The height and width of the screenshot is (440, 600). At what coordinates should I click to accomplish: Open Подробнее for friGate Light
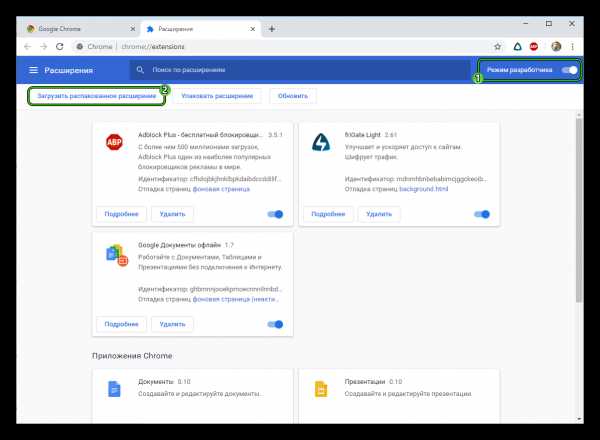tap(328, 214)
